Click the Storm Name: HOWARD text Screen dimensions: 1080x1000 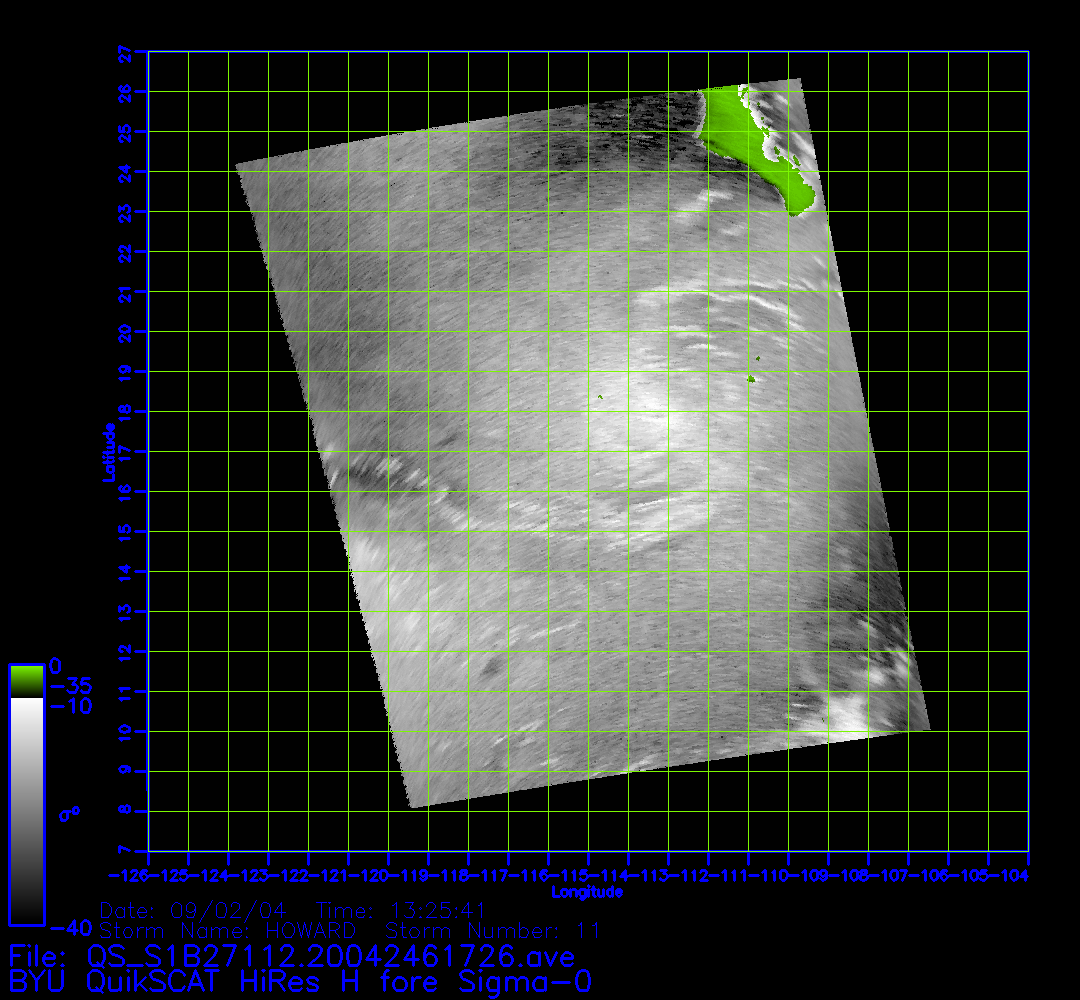(x=228, y=931)
